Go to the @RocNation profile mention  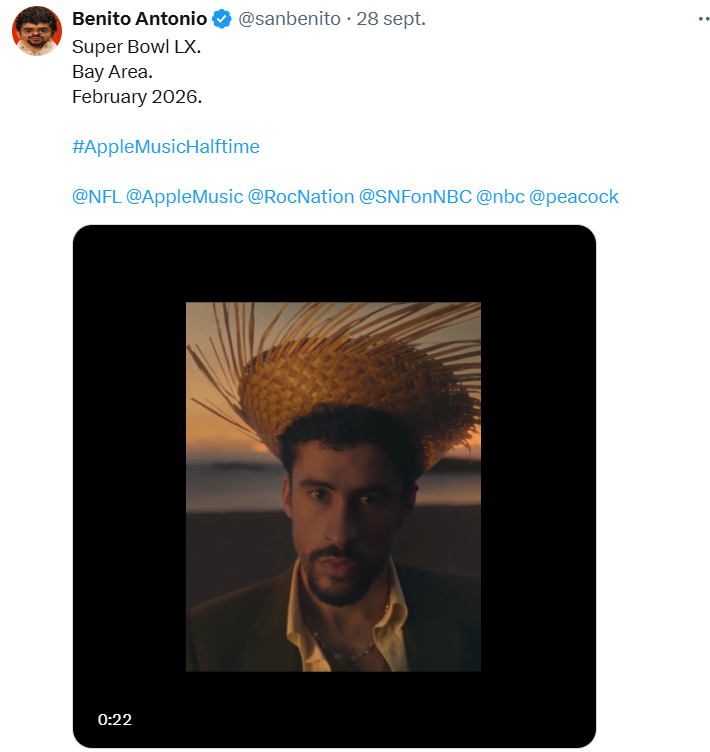click(301, 197)
